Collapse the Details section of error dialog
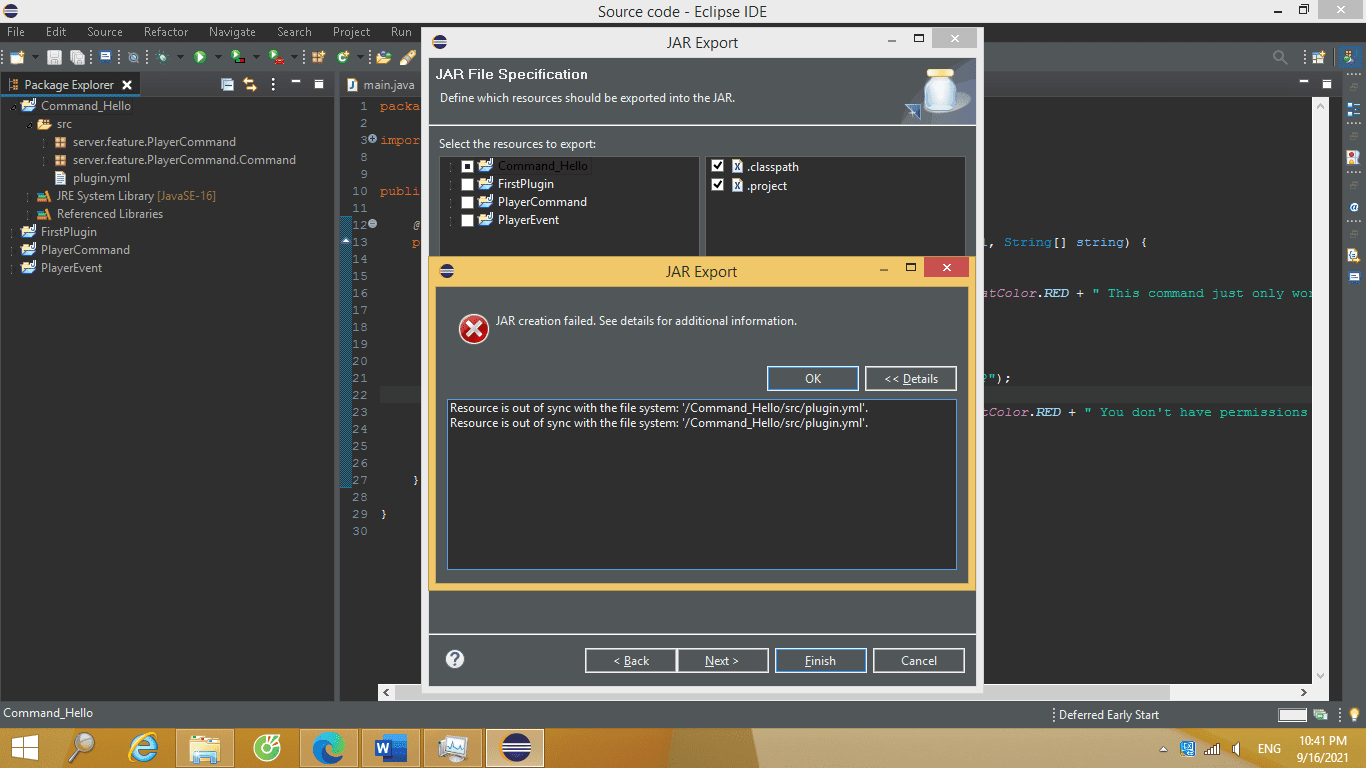The width and height of the screenshot is (1366, 768). tap(910, 379)
